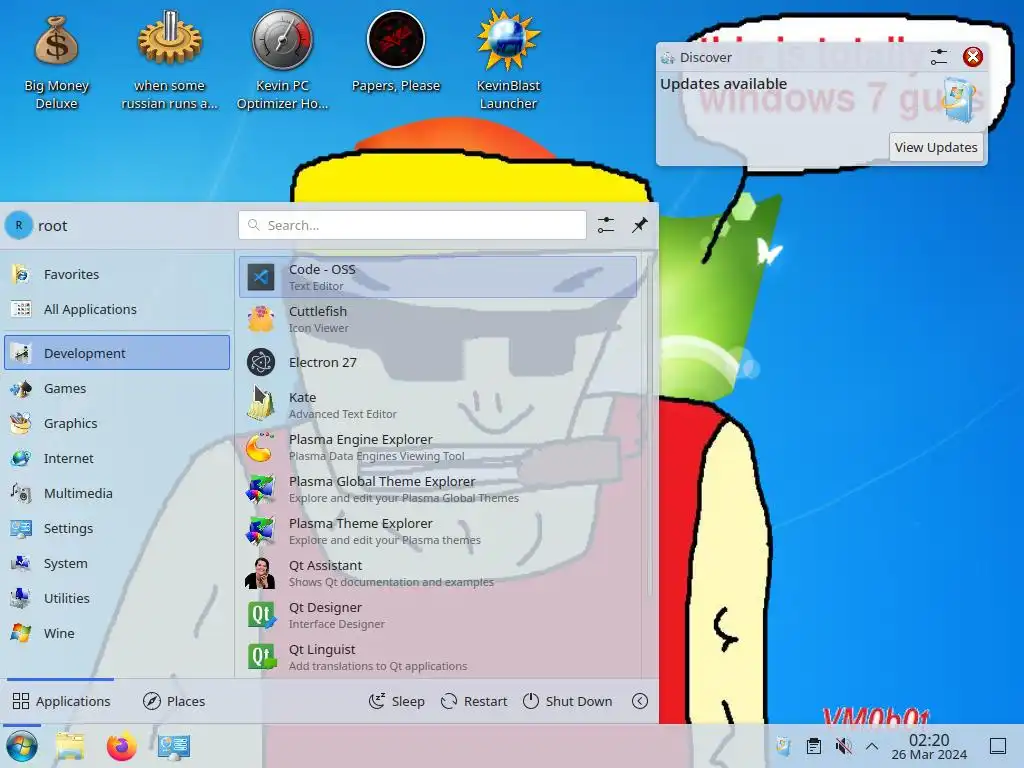Switch to the Applications tab
The image size is (1024, 768).
click(x=61, y=701)
